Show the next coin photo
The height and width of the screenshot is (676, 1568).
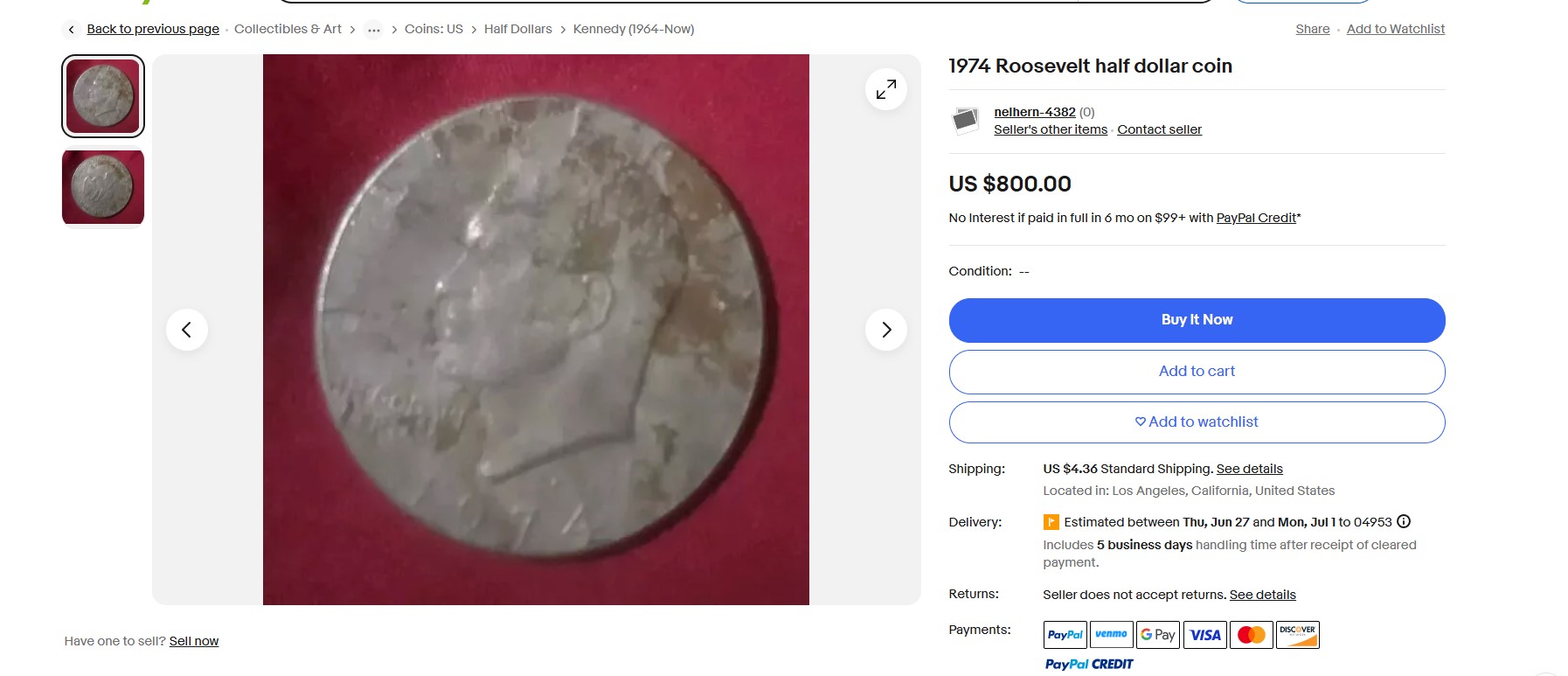(x=885, y=330)
